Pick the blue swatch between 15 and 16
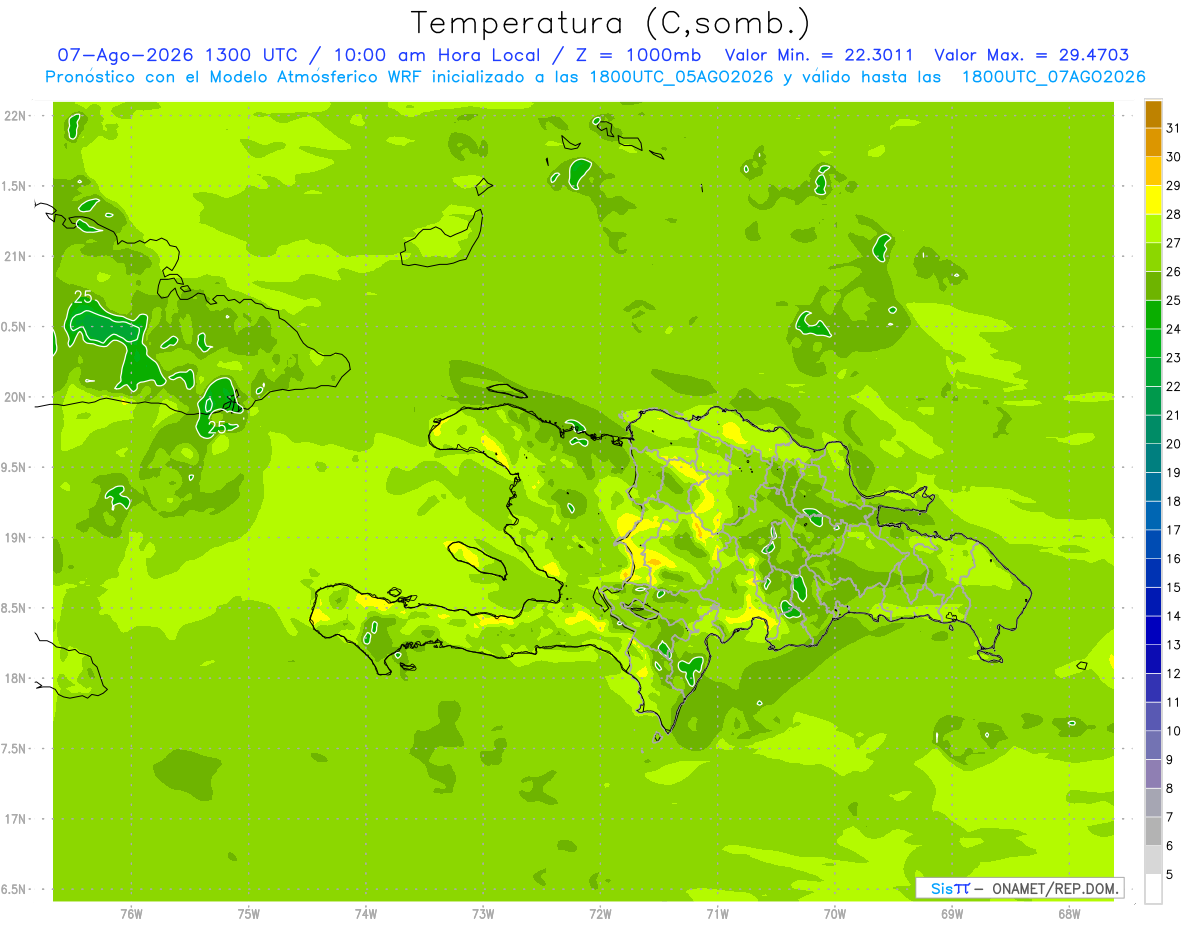Image resolution: width=1200 pixels, height=927 pixels. pos(1153,573)
